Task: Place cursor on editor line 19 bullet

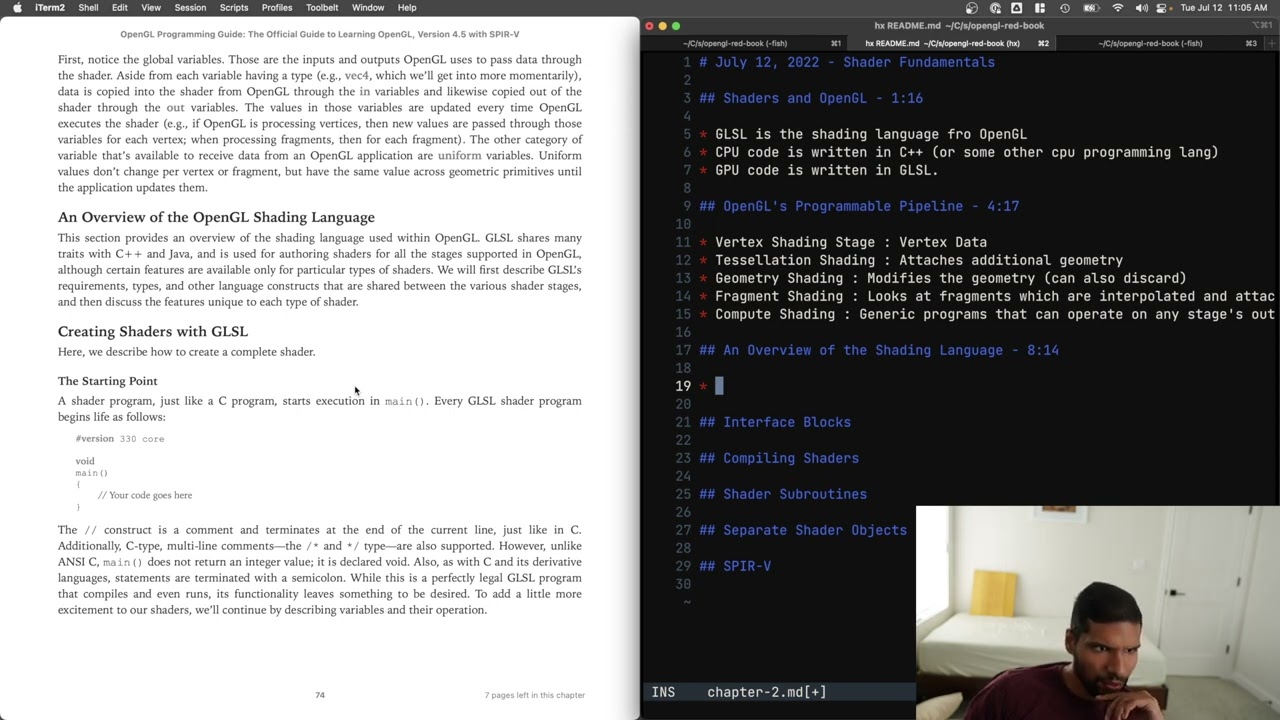Action: pos(704,386)
